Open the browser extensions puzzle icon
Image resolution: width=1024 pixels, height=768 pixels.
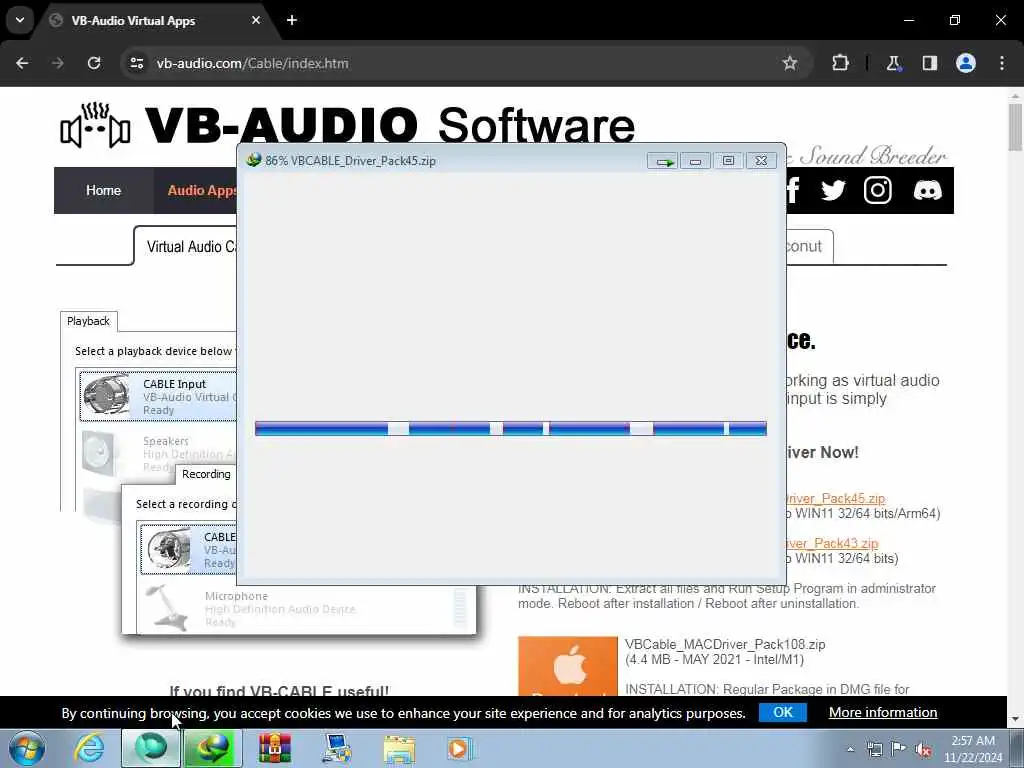point(840,63)
